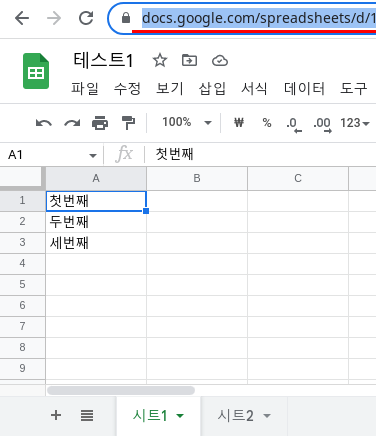
Task: Increase decimal places
Action: 322,125
